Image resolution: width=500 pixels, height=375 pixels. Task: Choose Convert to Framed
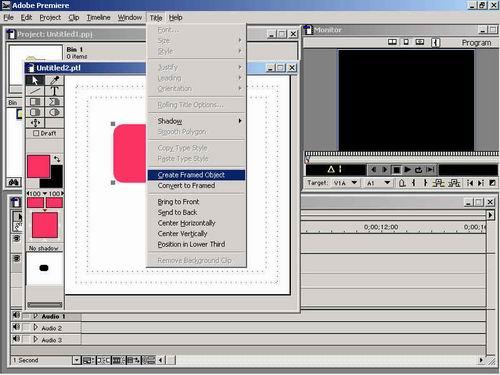(x=196, y=186)
